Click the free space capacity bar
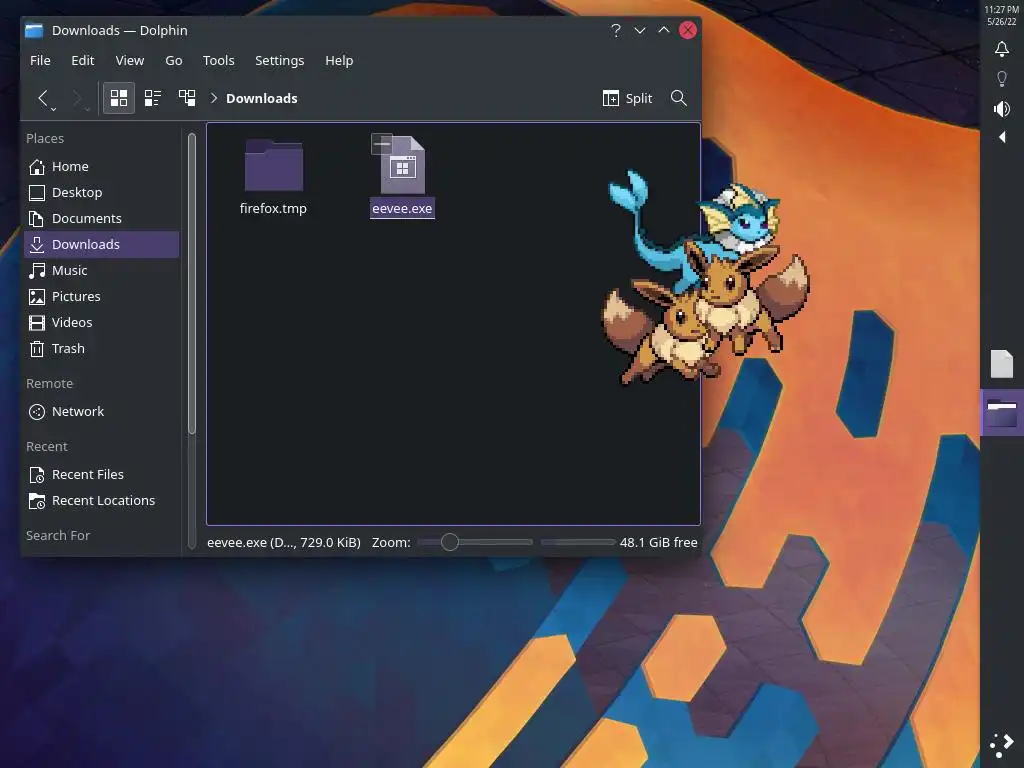The height and width of the screenshot is (768, 1024). (578, 542)
